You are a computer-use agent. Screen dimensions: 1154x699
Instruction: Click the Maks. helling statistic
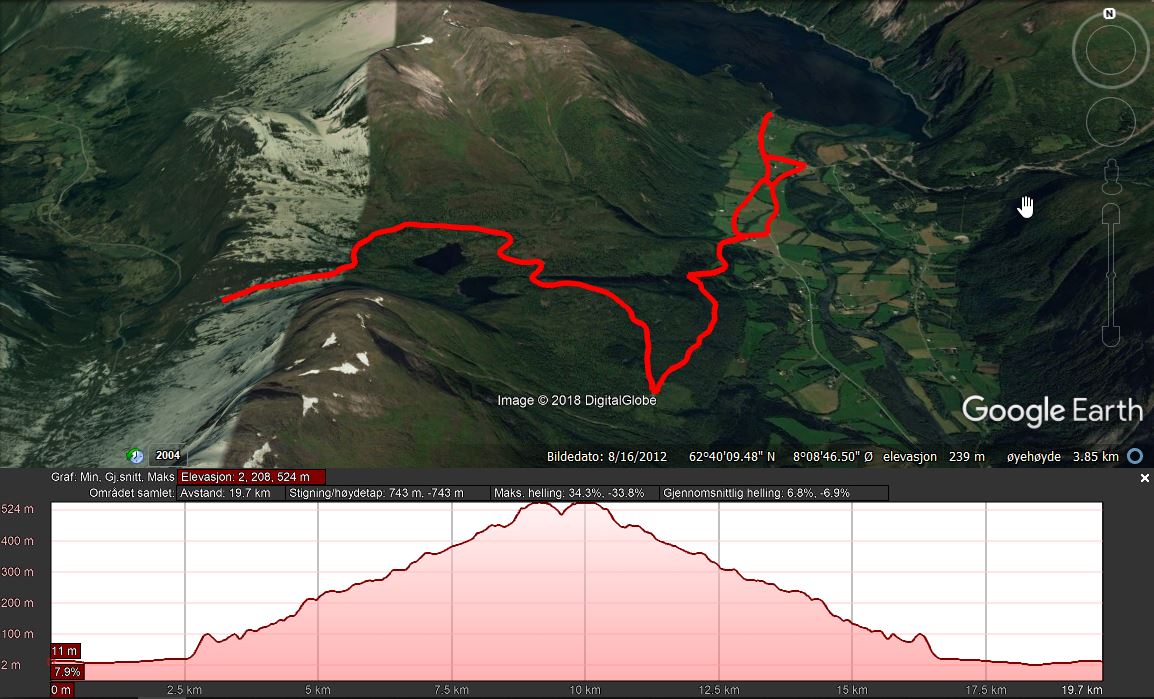click(x=575, y=493)
